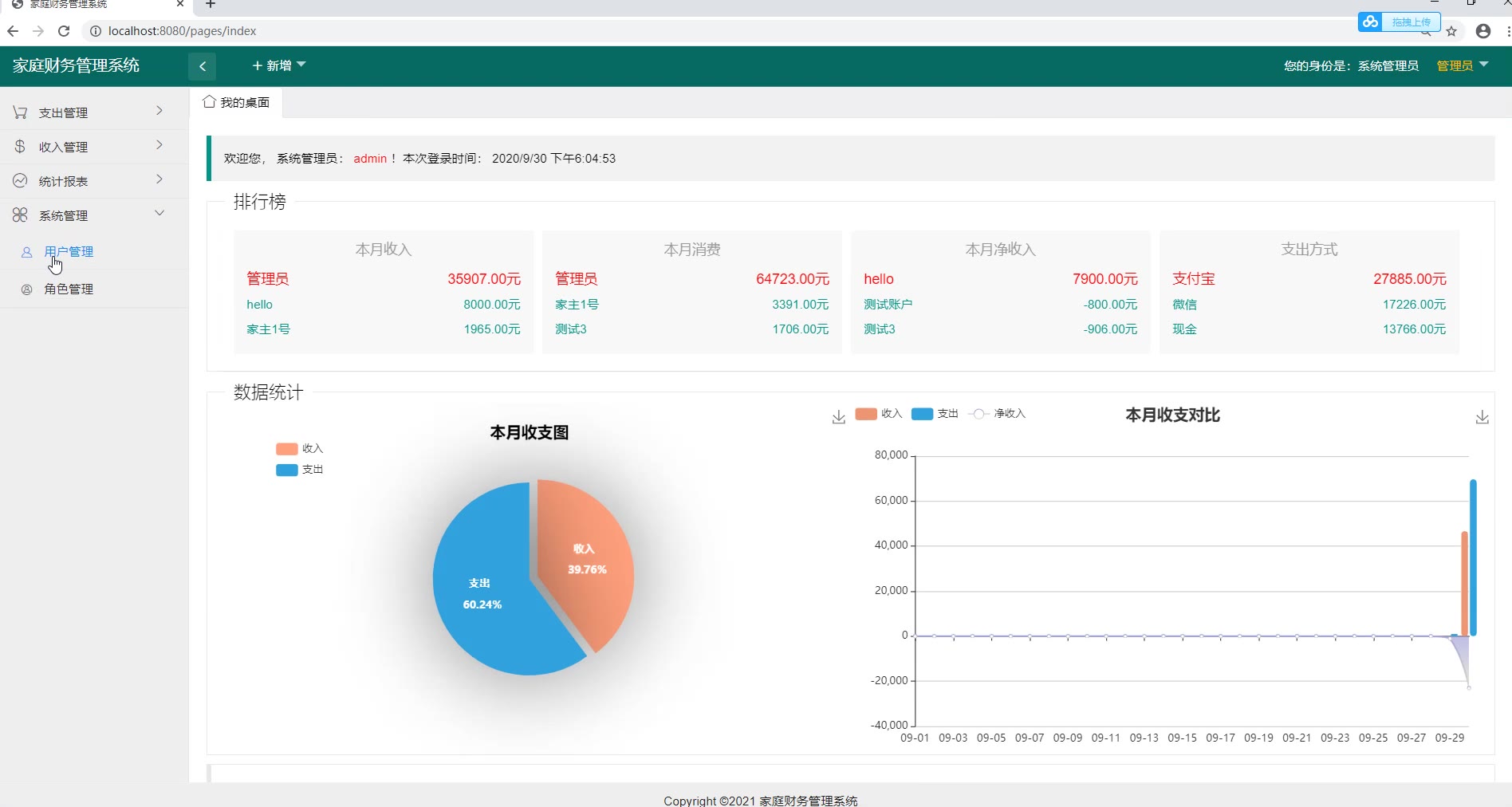Switch to the 我的桌面 tab
This screenshot has width=1512, height=807.
236,102
